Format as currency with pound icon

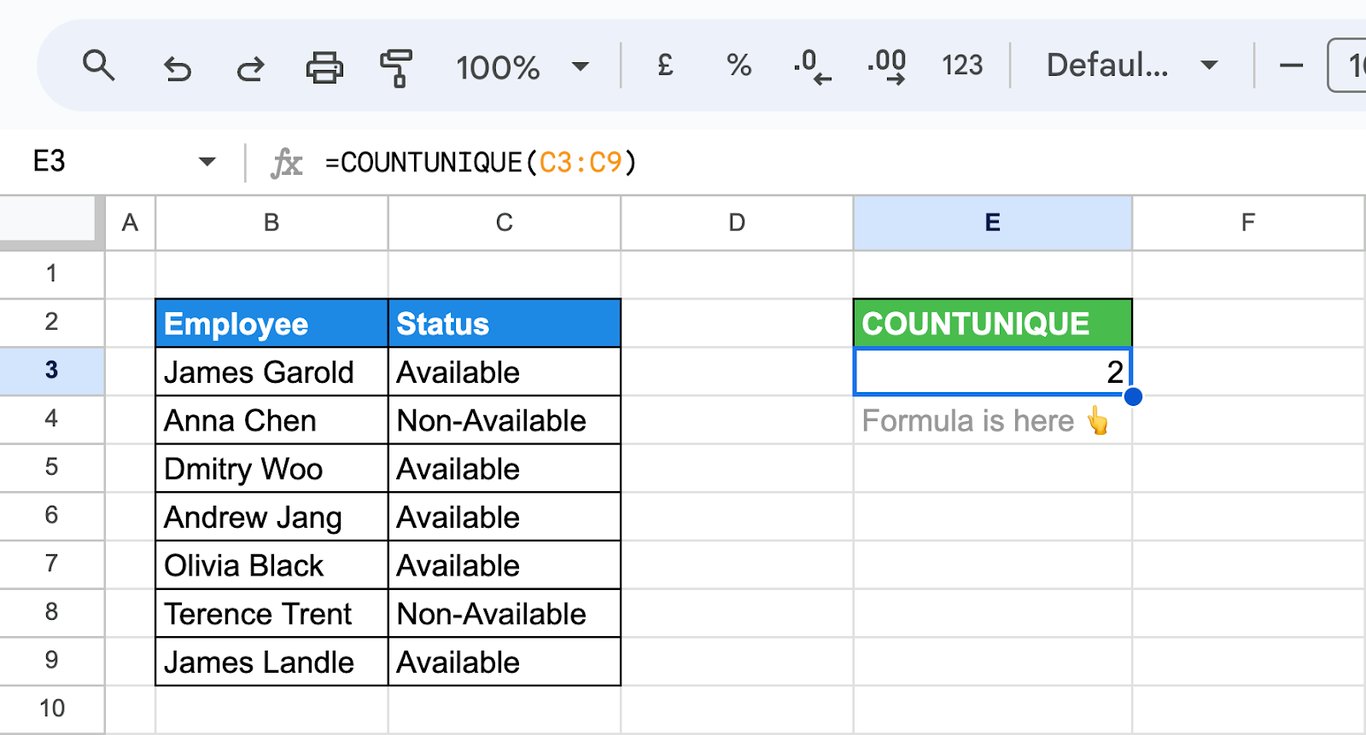coord(664,66)
